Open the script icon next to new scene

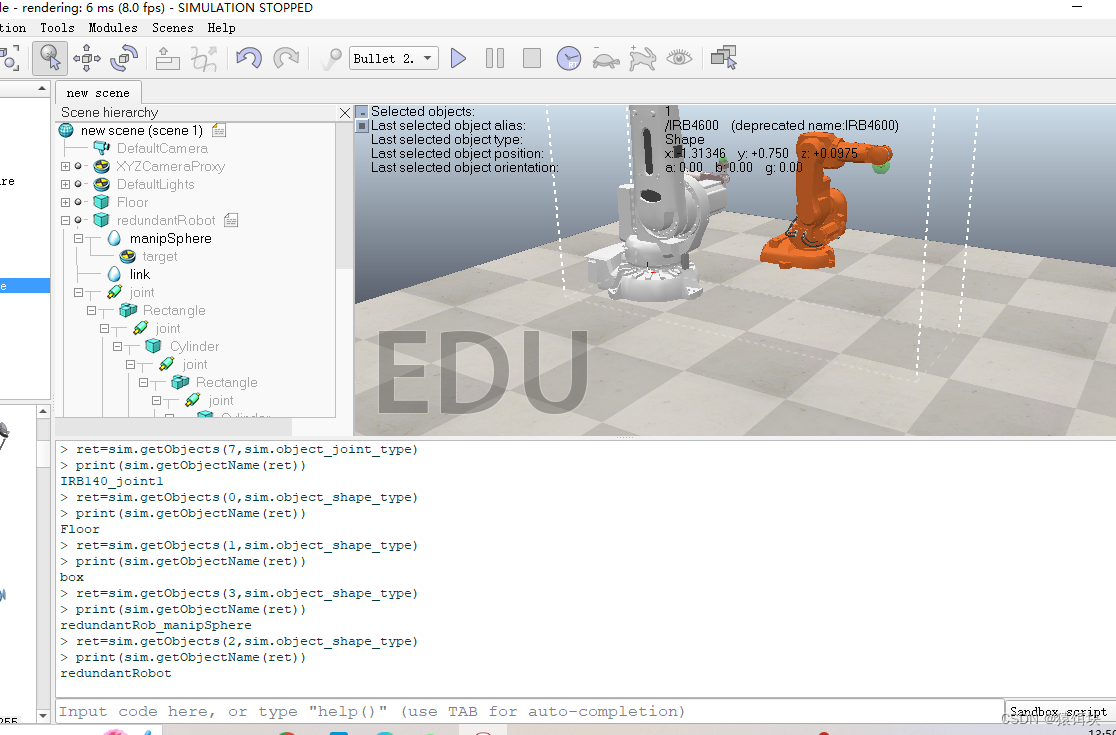(219, 130)
